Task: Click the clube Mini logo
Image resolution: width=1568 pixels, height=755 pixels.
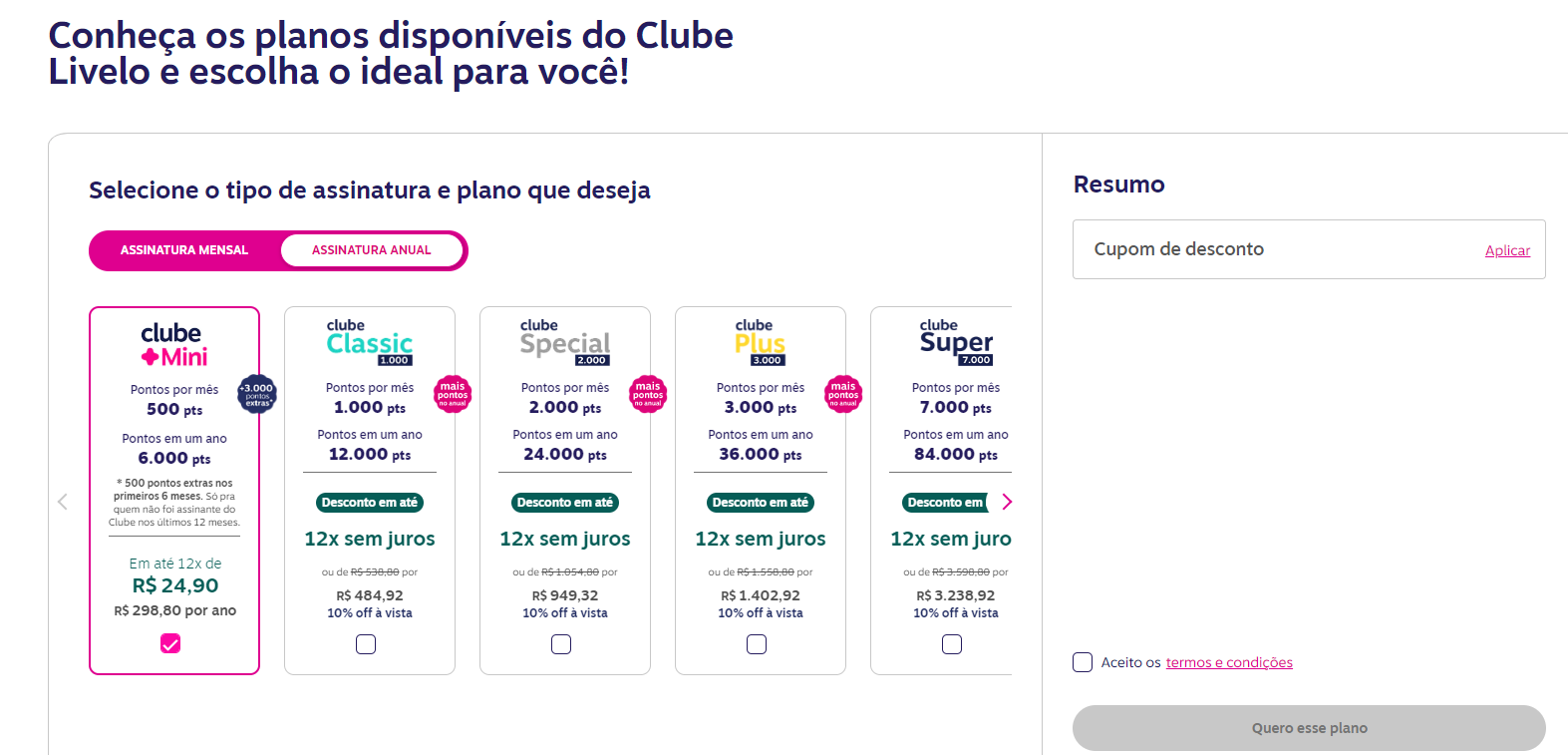Action: coord(174,345)
